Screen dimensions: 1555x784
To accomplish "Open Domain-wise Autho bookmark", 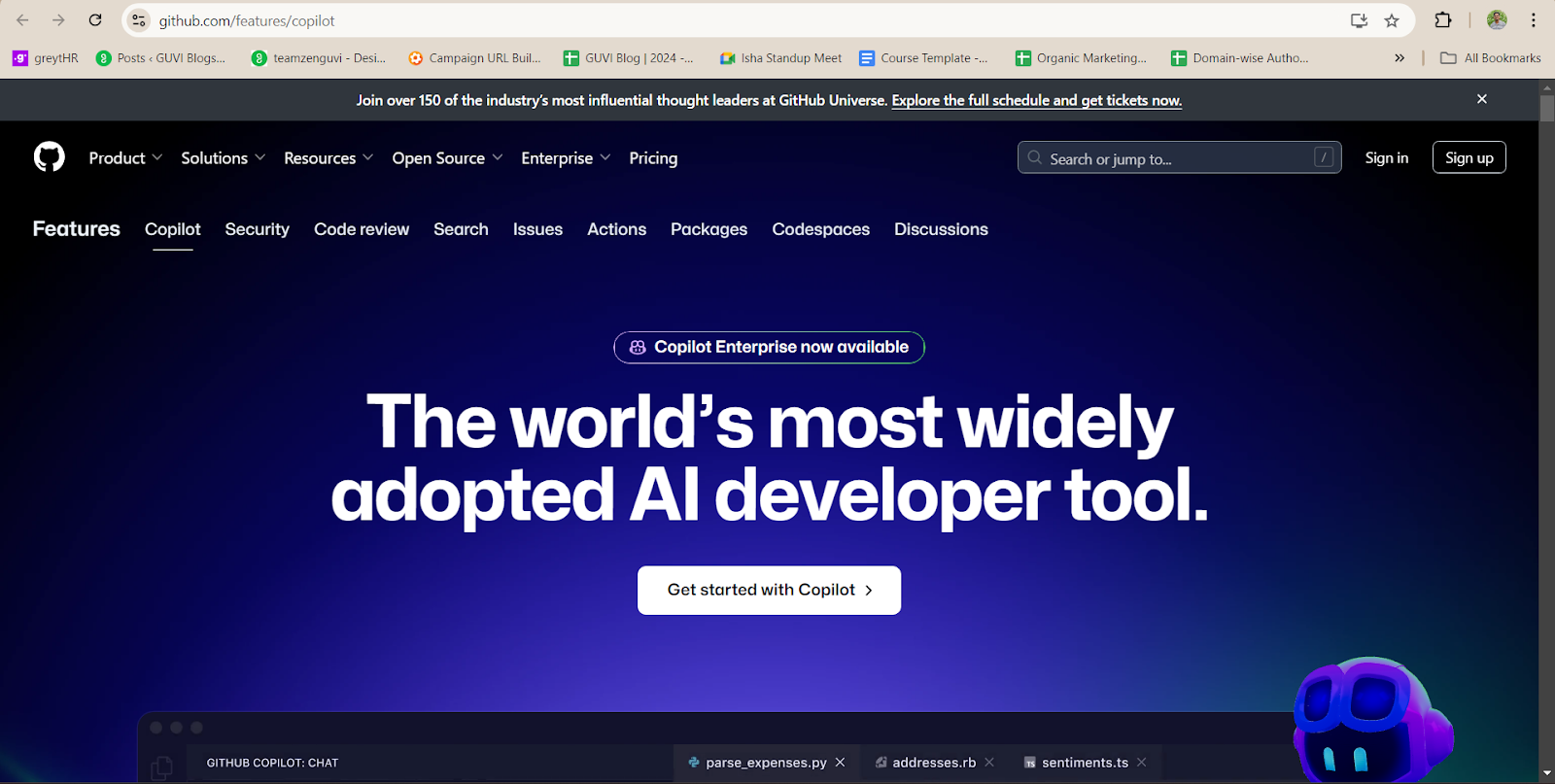I will click(1240, 58).
